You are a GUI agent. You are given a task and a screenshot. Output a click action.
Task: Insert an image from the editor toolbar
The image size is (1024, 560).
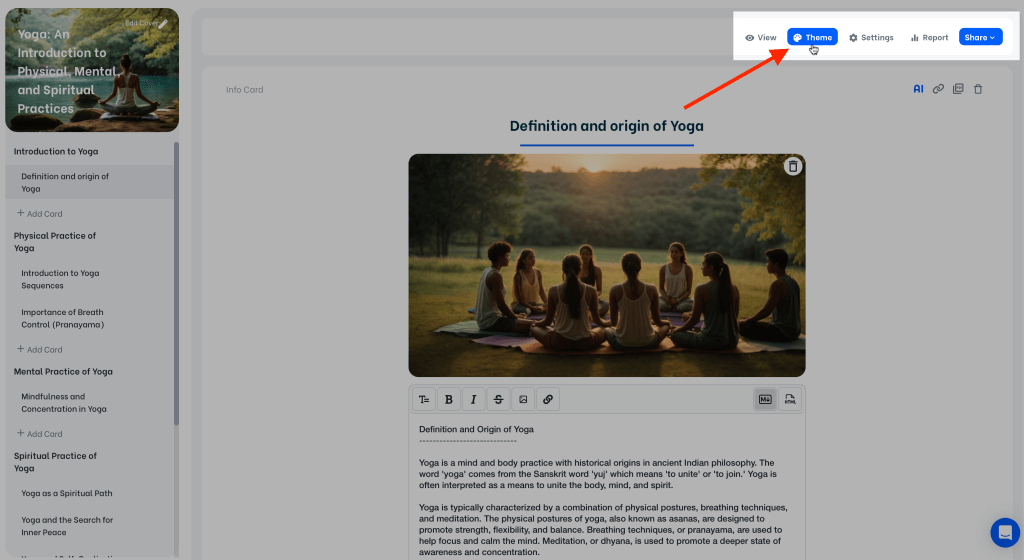click(522, 399)
